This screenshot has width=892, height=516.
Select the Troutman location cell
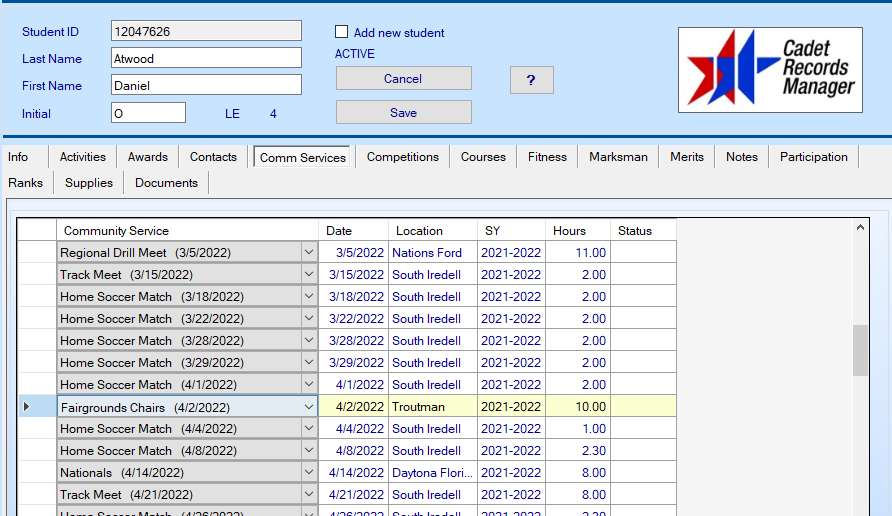[x=432, y=407]
